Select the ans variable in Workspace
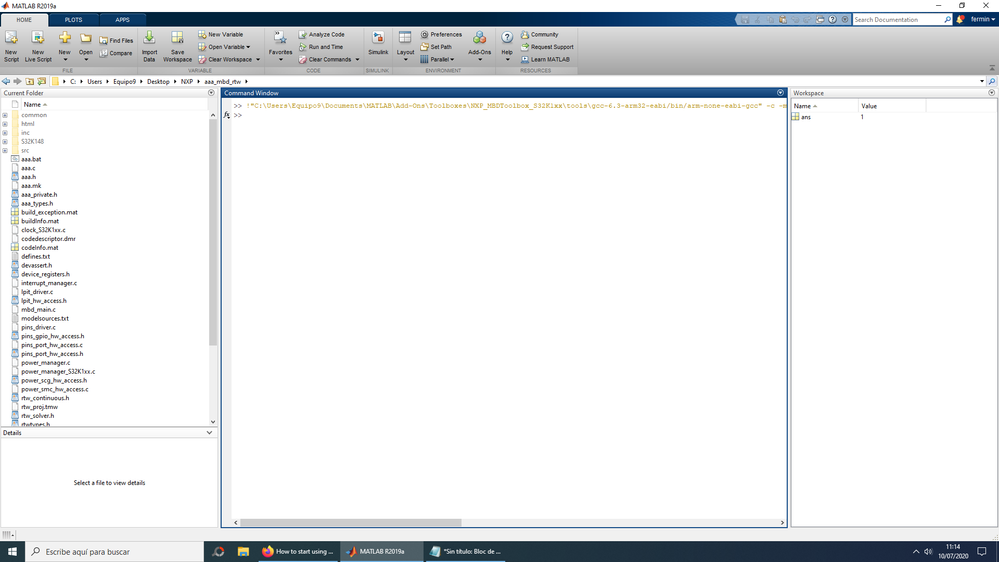999x562 pixels. (805, 117)
